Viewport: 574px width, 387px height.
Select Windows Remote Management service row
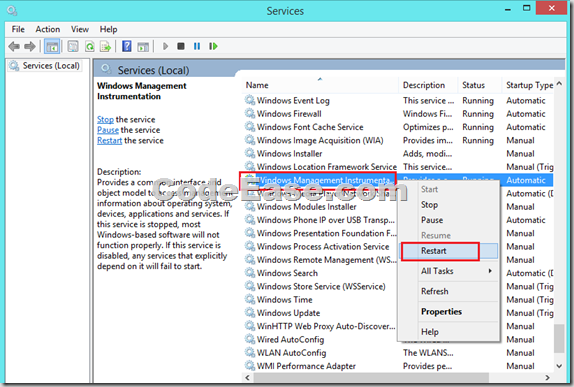tap(398, 260)
